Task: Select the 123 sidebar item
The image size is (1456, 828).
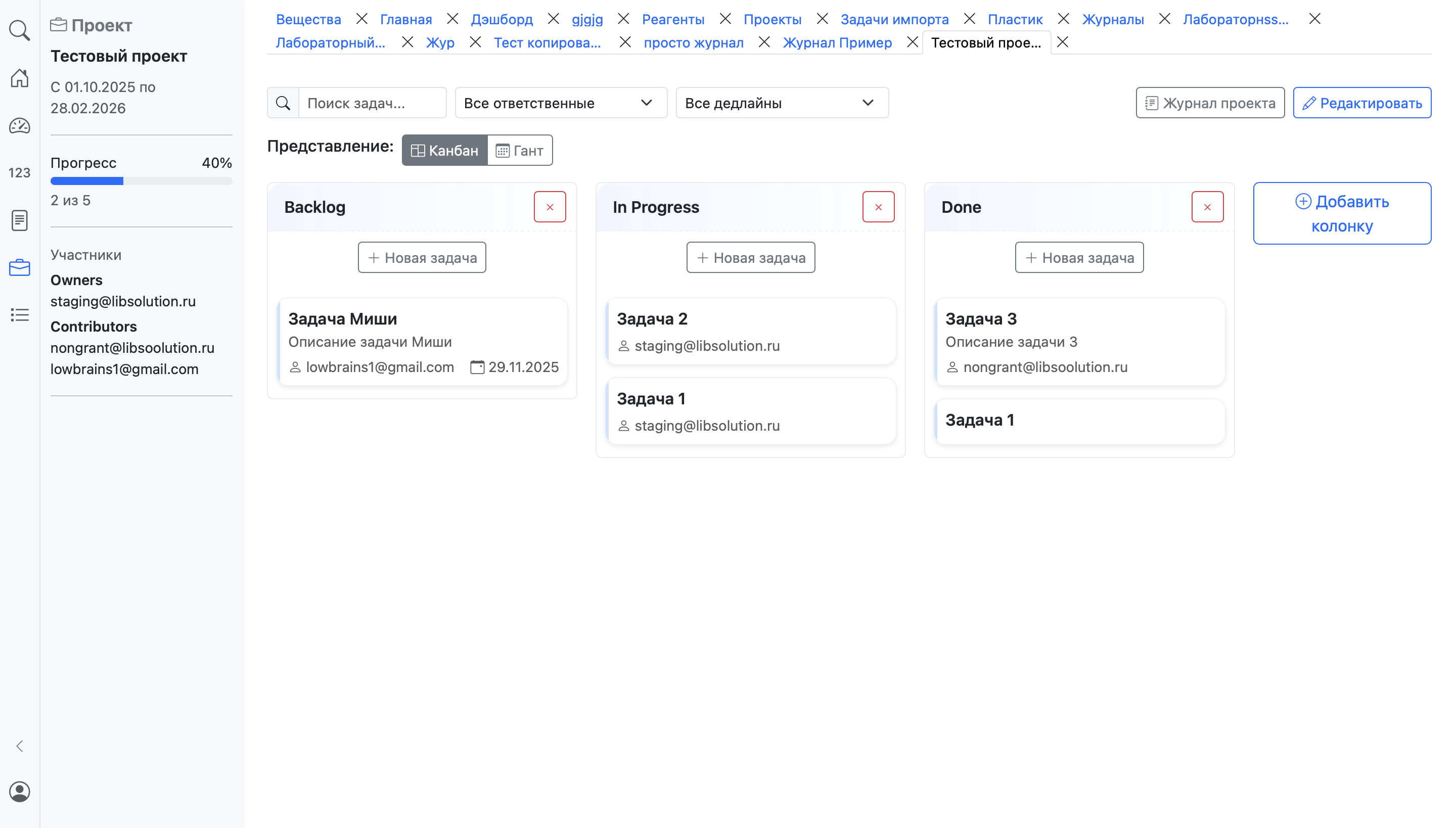Action: (19, 172)
